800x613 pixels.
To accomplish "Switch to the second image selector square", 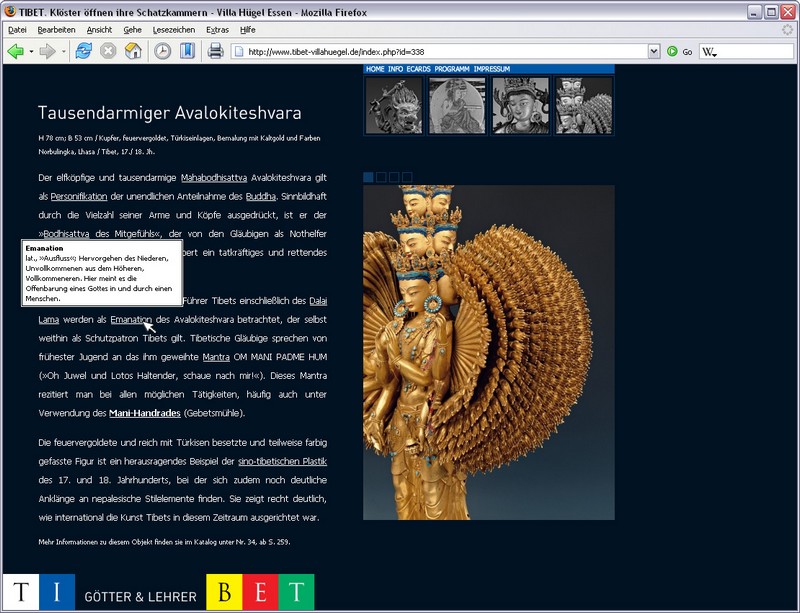I will tap(381, 177).
